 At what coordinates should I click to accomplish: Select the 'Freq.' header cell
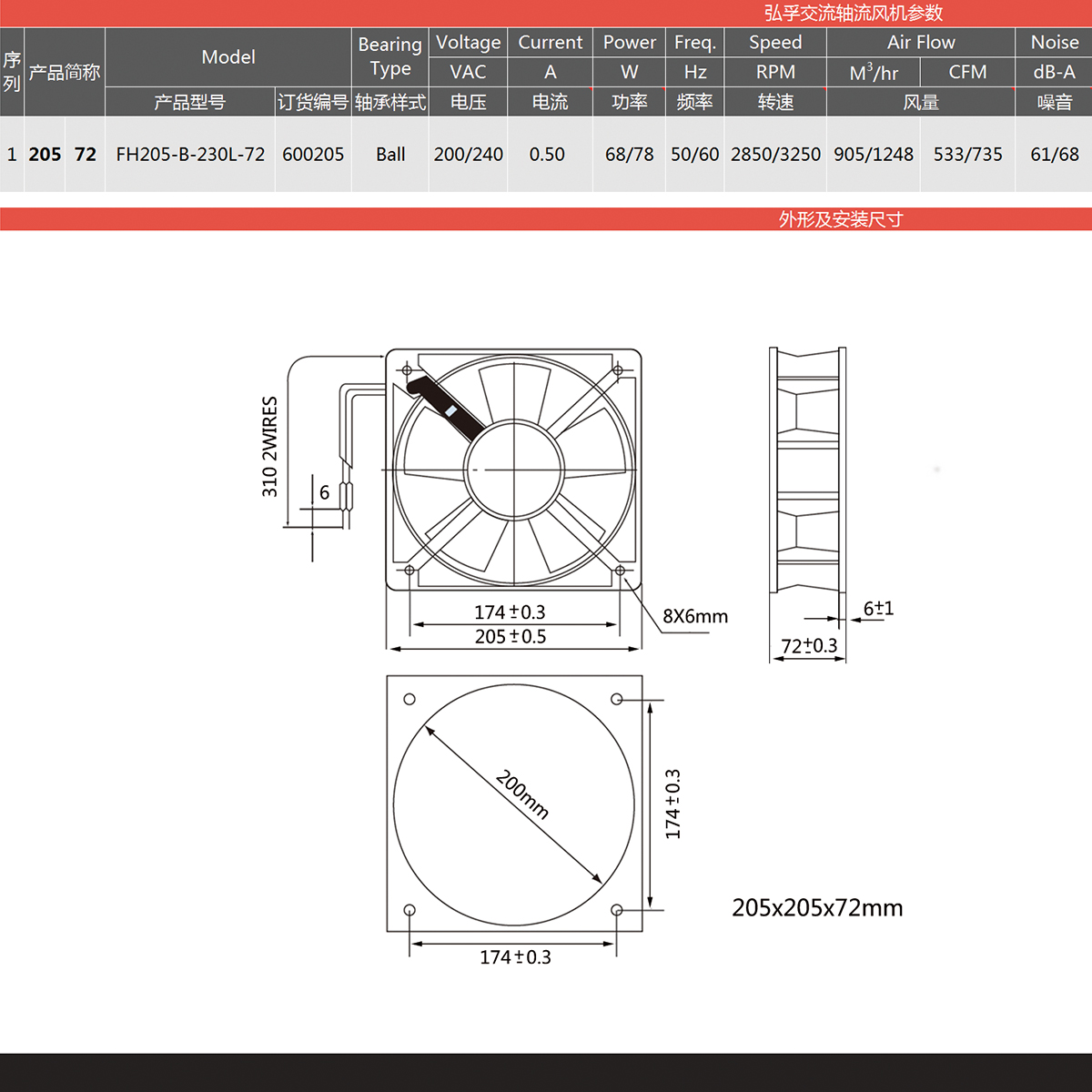695,42
